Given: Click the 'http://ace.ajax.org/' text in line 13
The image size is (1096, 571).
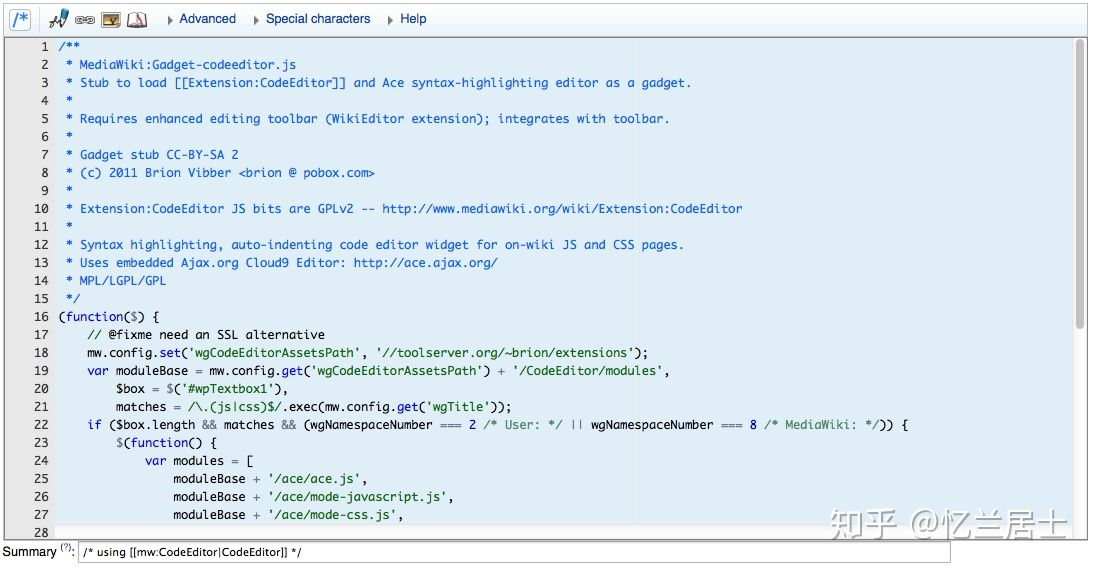Looking at the screenshot, I should 425,263.
